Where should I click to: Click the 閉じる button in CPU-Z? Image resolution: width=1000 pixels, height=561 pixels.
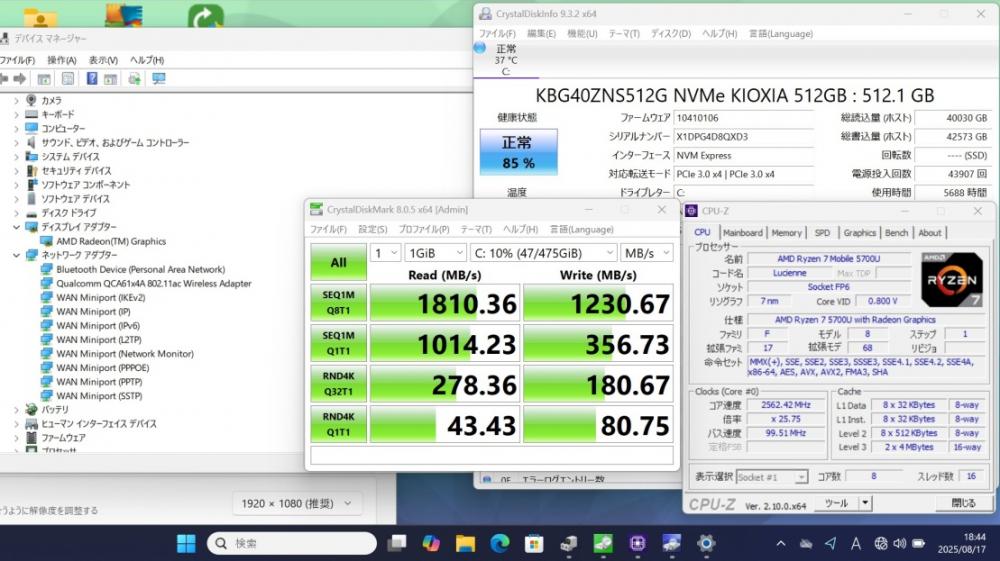click(x=963, y=503)
